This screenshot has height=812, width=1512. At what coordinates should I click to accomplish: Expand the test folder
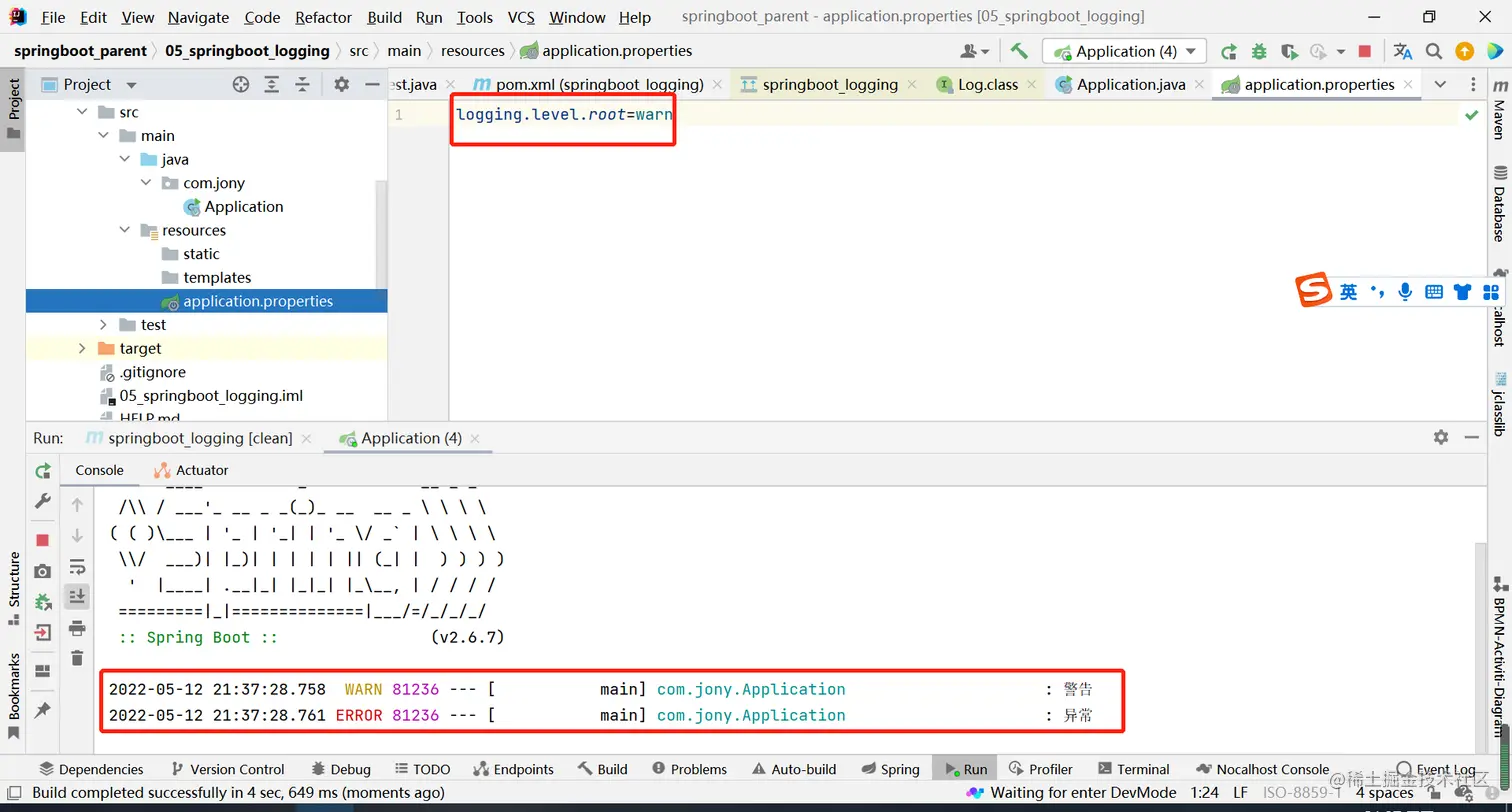click(103, 325)
